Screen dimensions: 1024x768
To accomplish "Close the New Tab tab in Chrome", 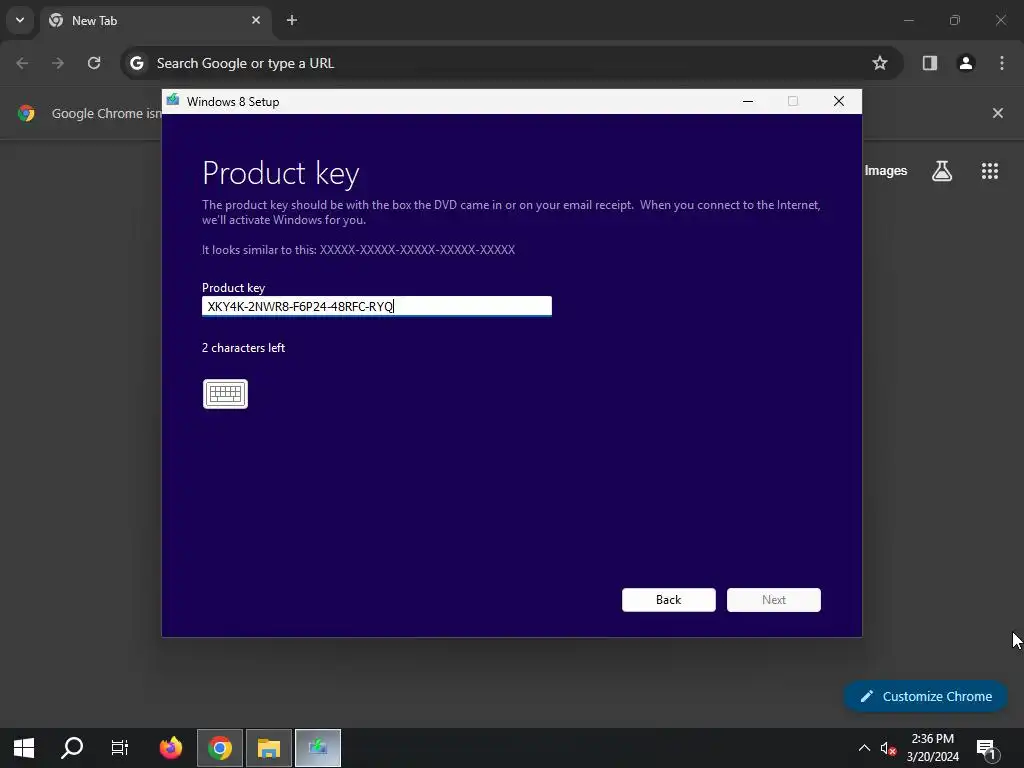I will click(x=256, y=20).
